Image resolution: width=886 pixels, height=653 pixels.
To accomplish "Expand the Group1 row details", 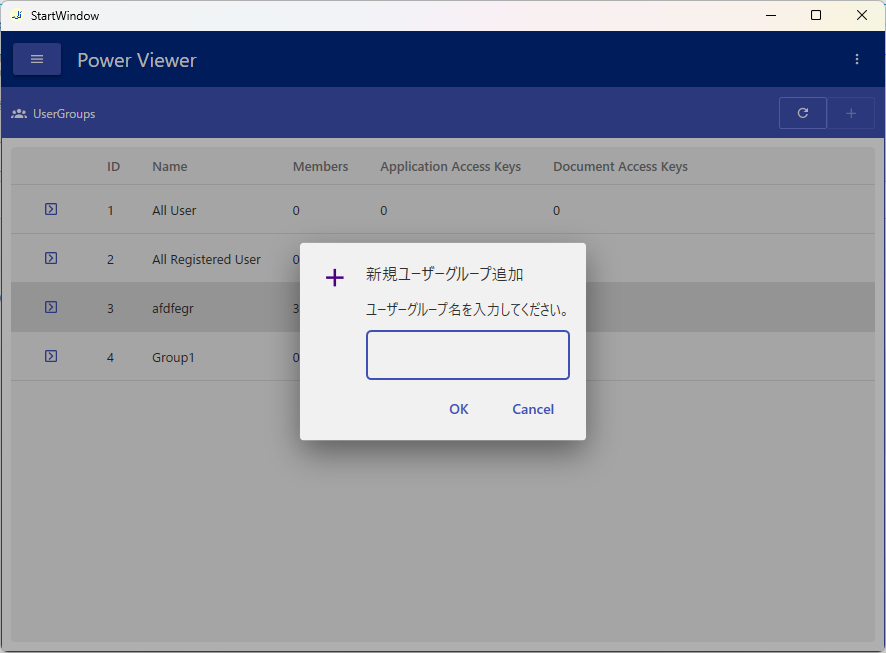I will pos(51,356).
